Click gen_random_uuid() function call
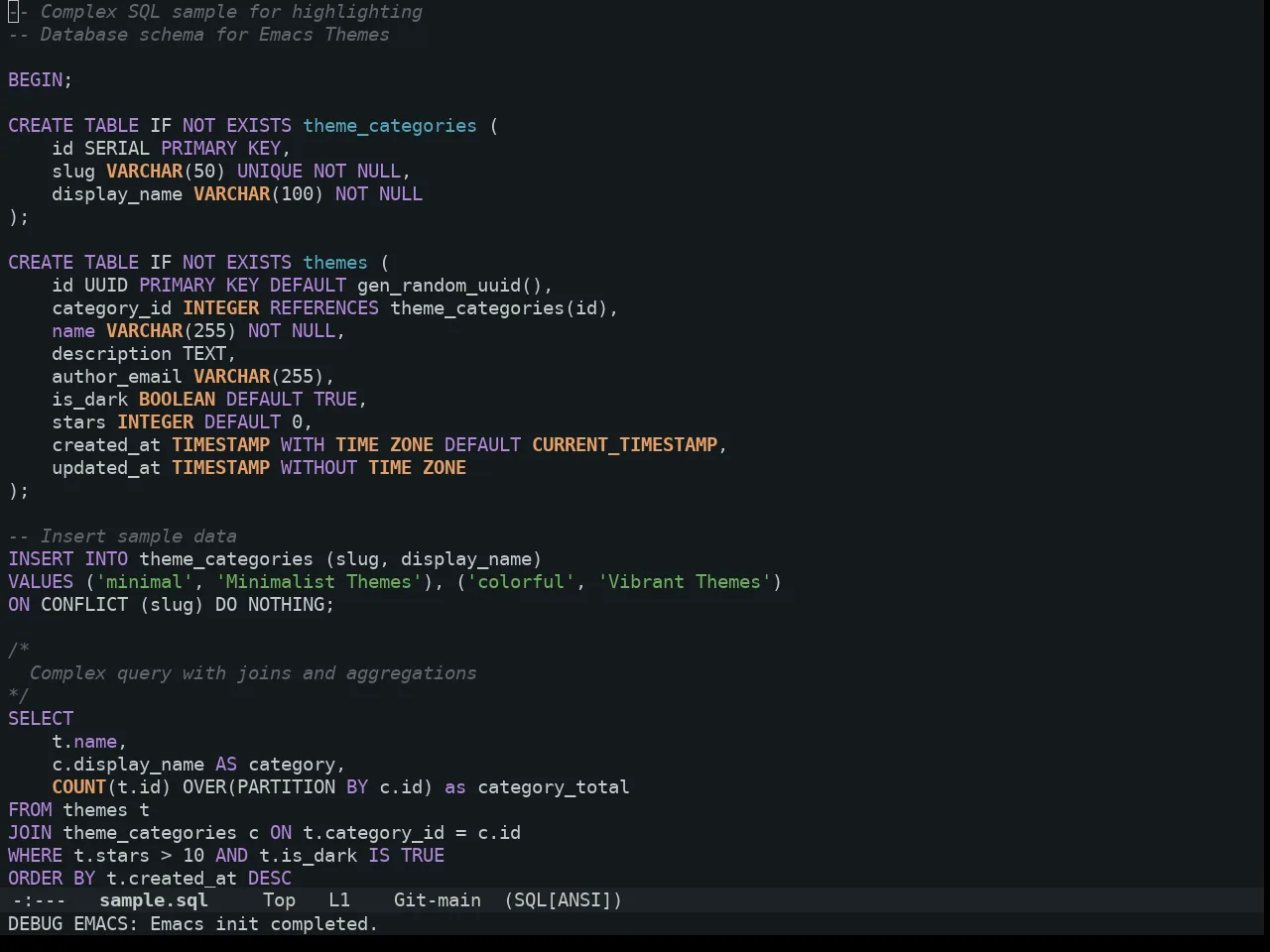Image resolution: width=1270 pixels, height=952 pixels. [449, 286]
